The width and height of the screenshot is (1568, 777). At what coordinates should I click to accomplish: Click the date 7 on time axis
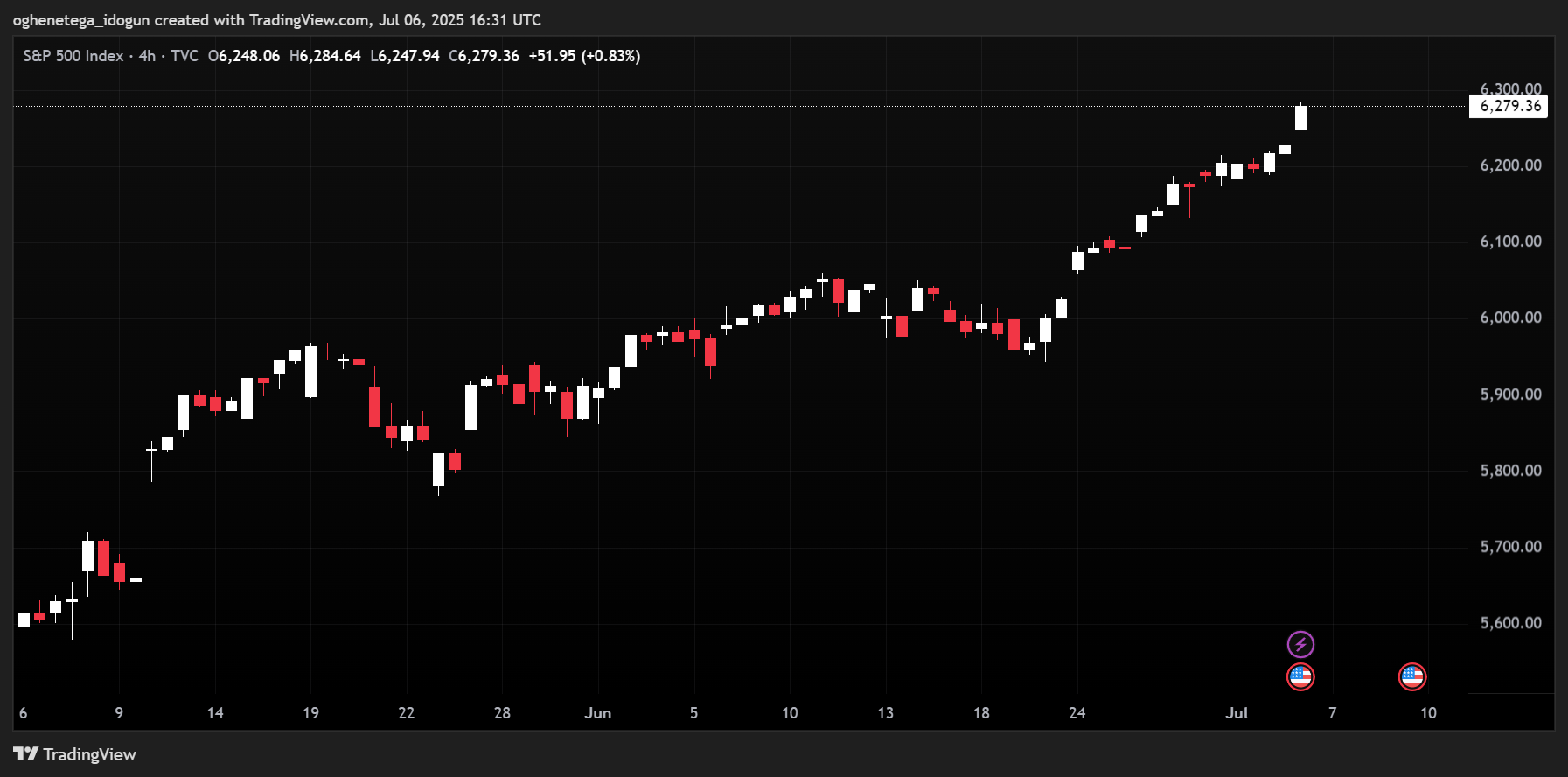1333,713
